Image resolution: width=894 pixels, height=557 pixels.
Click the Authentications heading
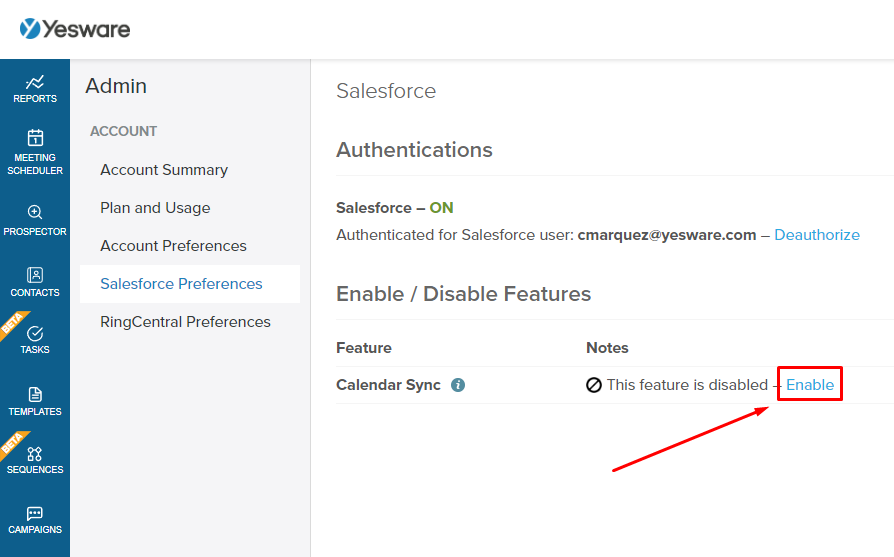pyautogui.click(x=414, y=149)
